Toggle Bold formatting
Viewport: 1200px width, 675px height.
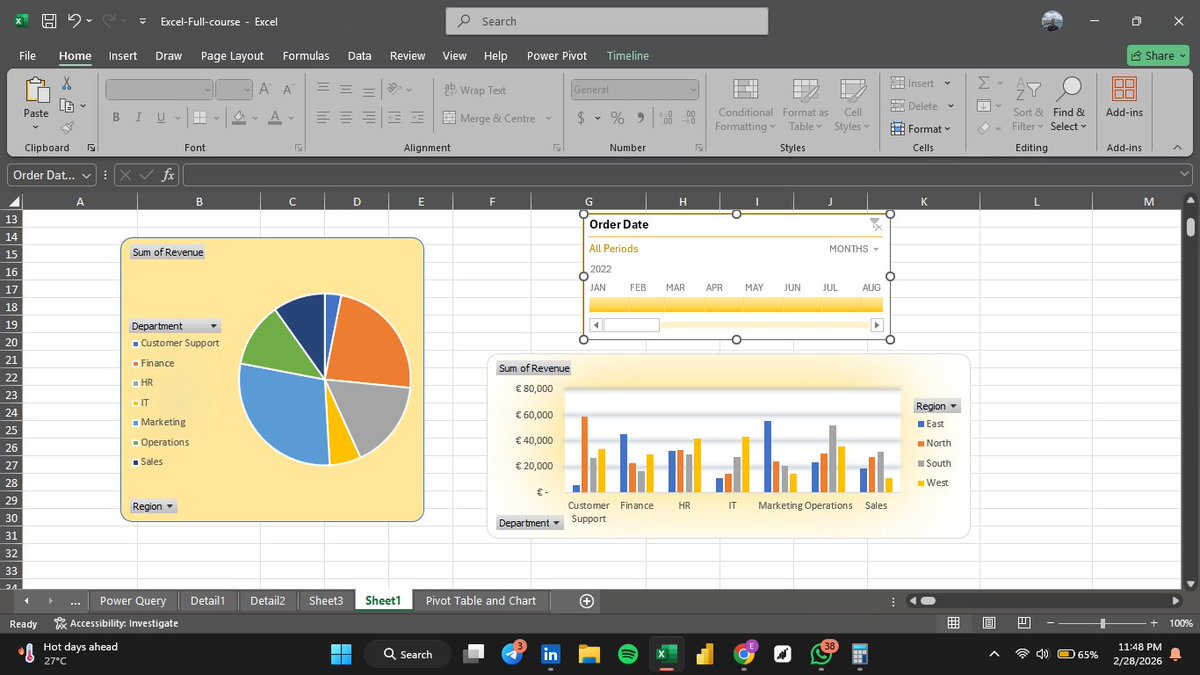tap(117, 118)
